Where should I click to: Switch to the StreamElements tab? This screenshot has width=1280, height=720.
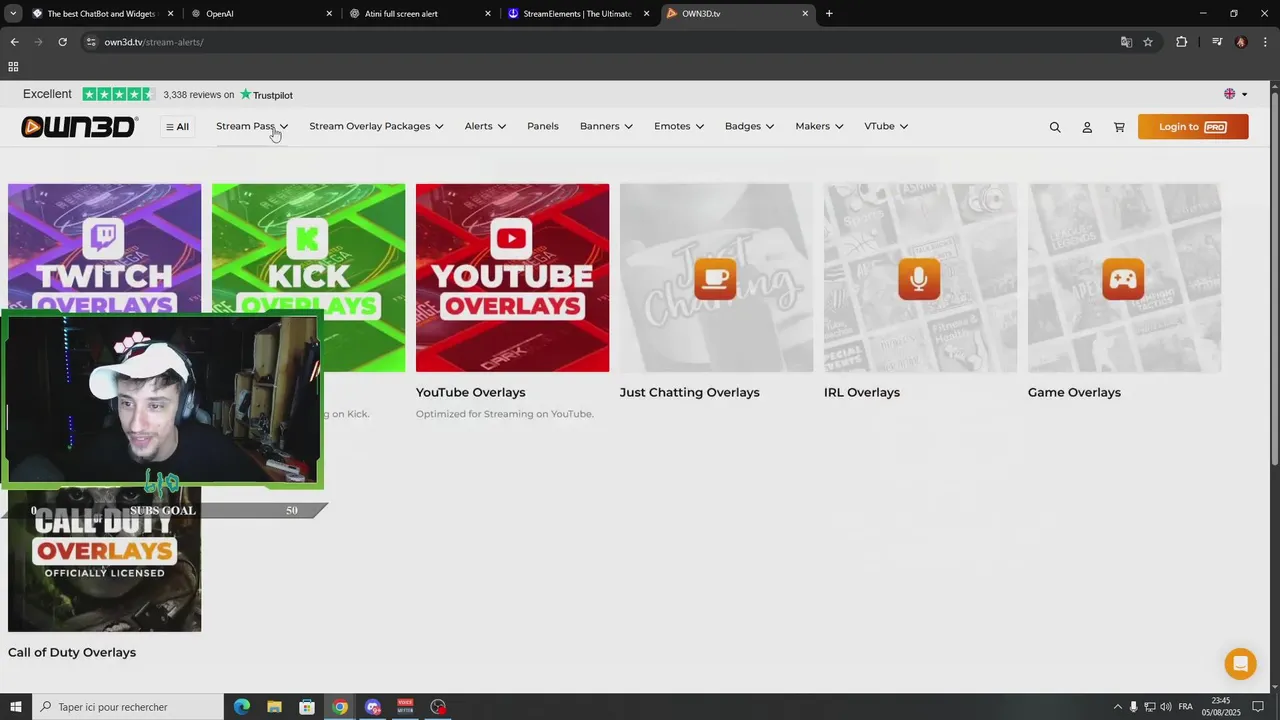(x=578, y=14)
